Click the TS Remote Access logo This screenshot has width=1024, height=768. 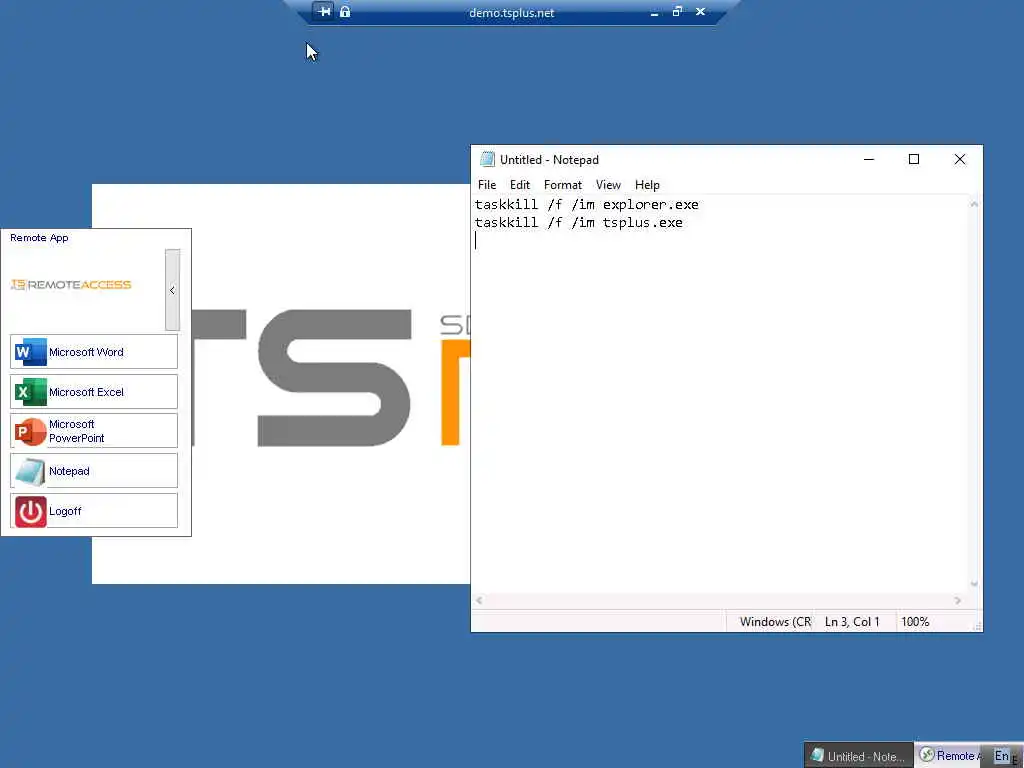coord(71,285)
